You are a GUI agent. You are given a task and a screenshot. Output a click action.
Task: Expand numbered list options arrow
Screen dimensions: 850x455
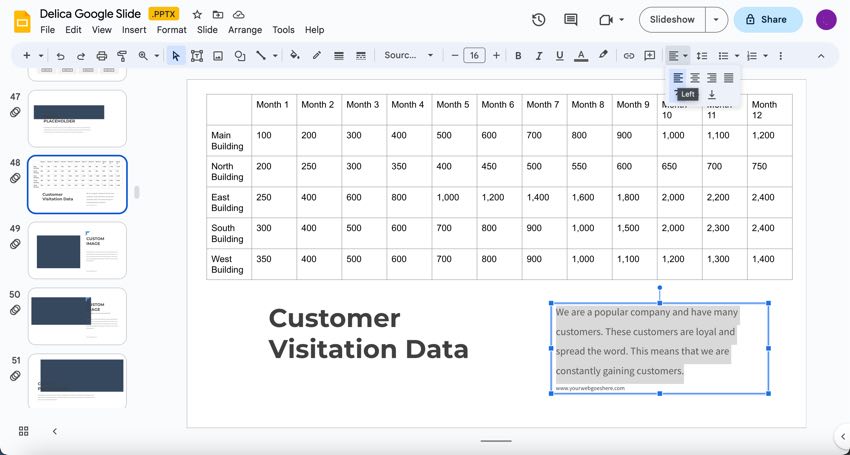(x=765, y=56)
